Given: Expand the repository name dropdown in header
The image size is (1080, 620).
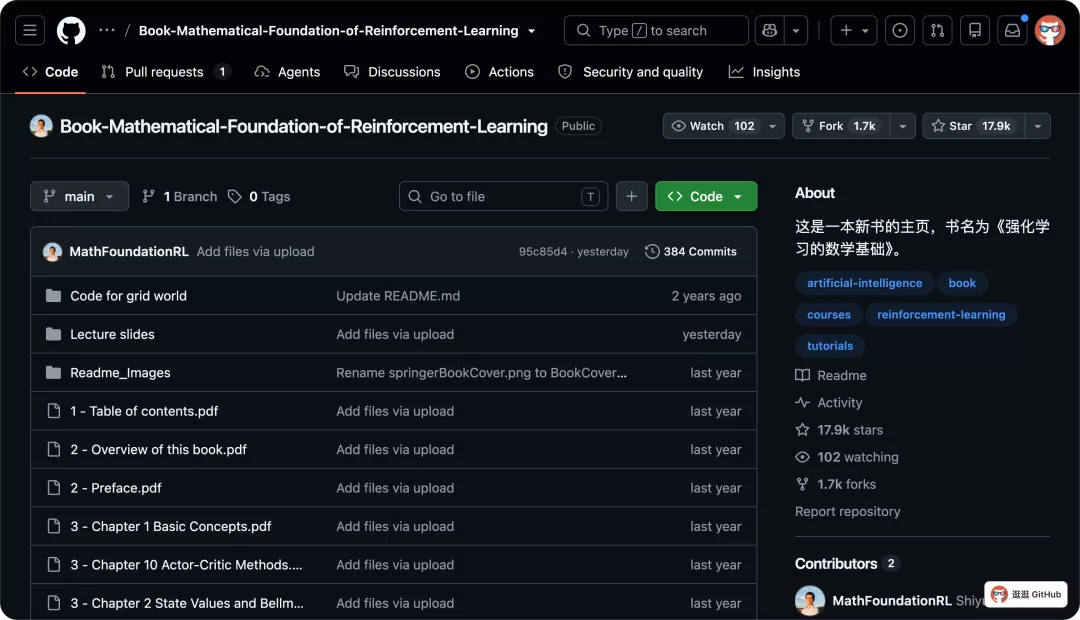Looking at the screenshot, I should (x=531, y=31).
